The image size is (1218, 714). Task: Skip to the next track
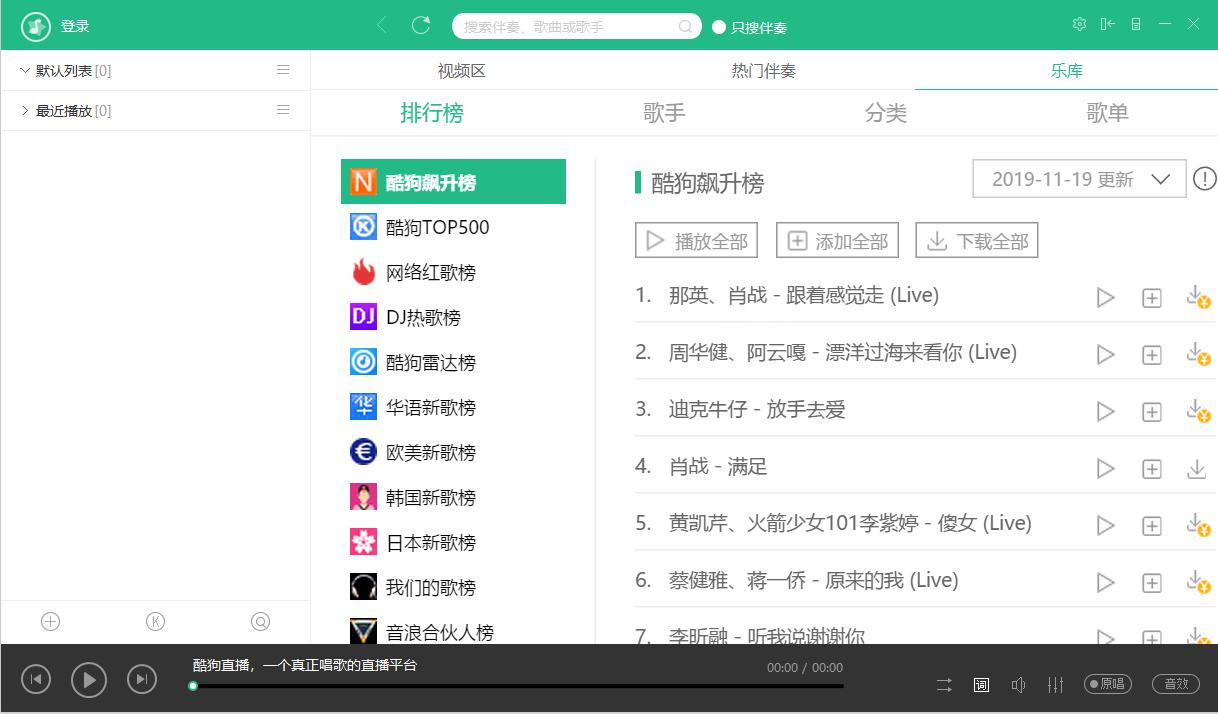pos(142,680)
